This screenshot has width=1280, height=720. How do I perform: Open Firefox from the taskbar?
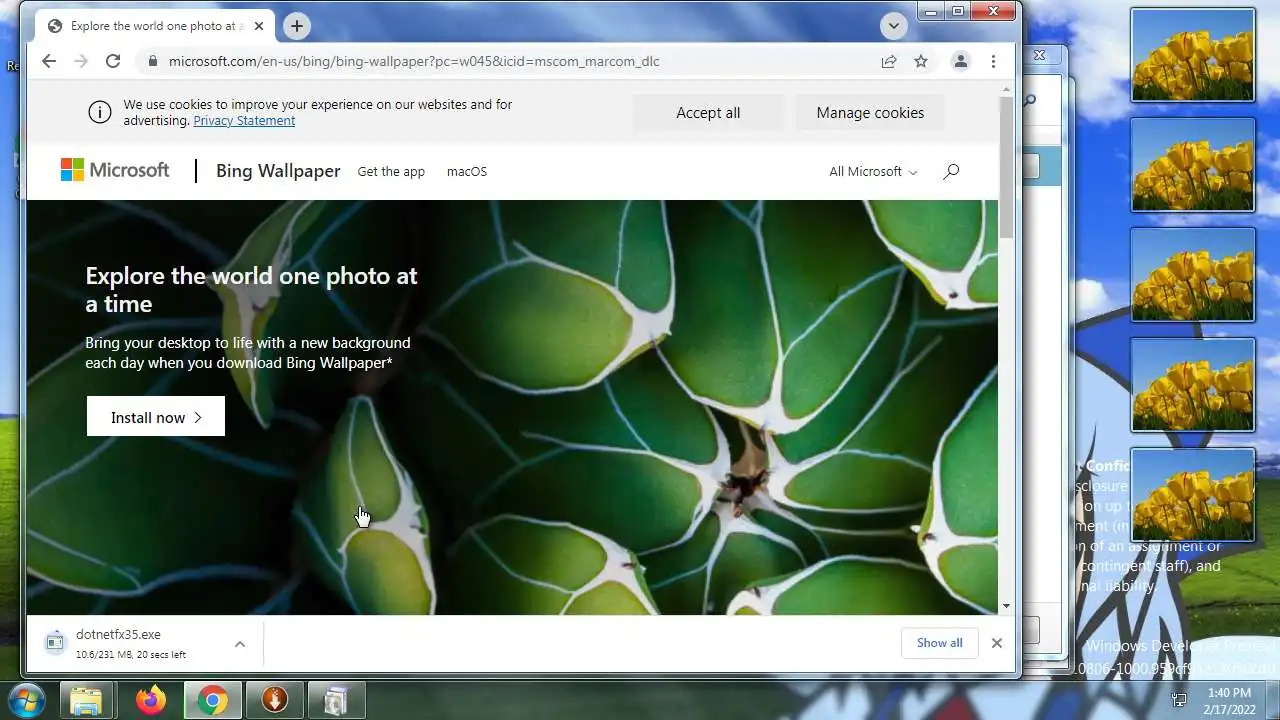(x=151, y=701)
